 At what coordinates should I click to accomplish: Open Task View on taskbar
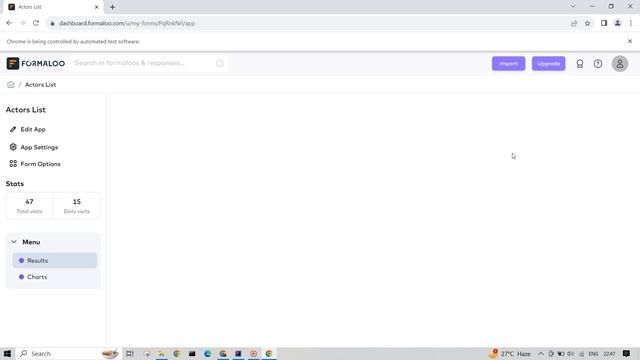(x=129, y=353)
